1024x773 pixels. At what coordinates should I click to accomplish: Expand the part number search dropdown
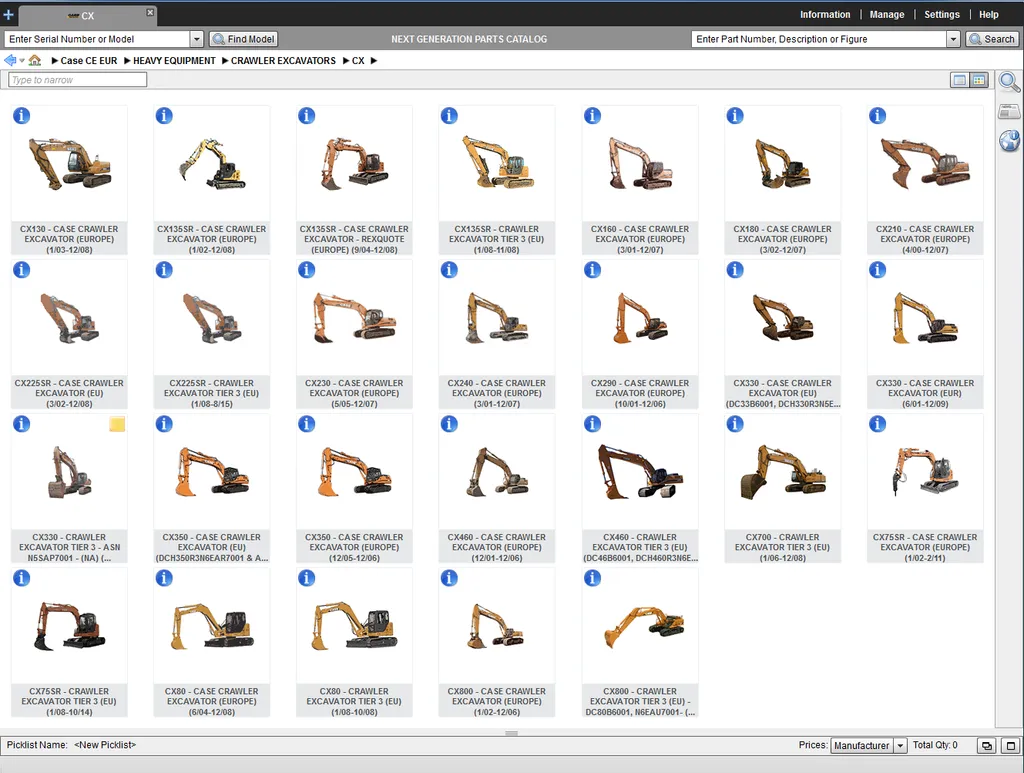[953, 39]
